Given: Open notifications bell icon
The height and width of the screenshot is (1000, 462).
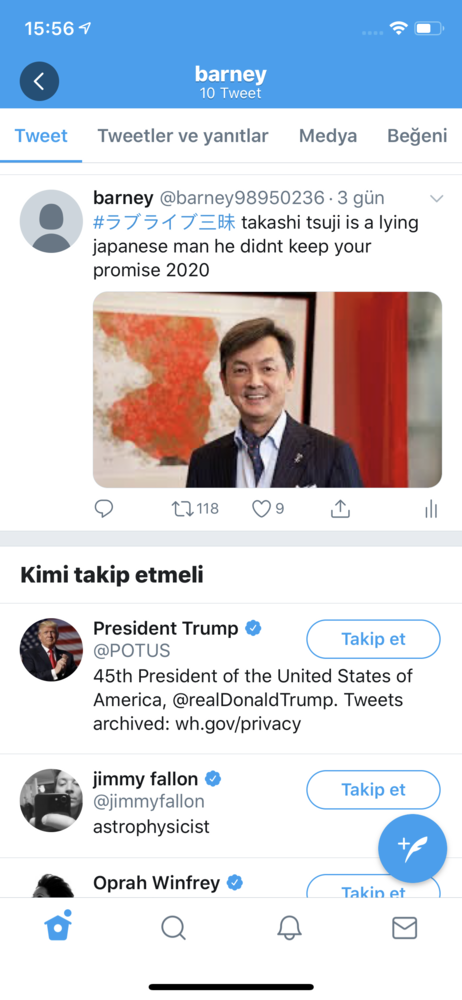Looking at the screenshot, I should click(289, 928).
